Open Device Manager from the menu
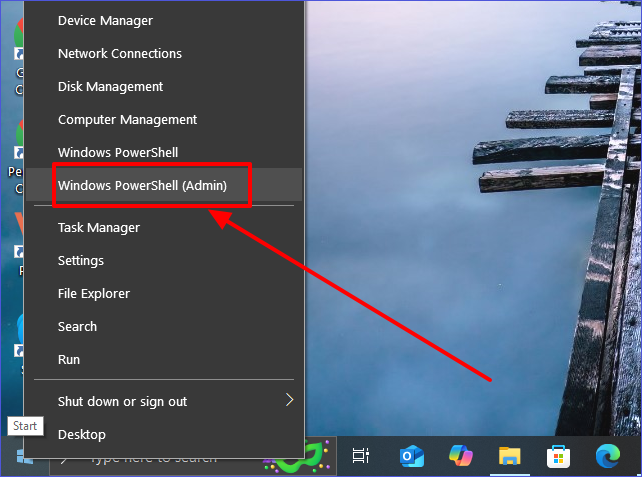Screen dimensions: 642x477 click(164, 20)
